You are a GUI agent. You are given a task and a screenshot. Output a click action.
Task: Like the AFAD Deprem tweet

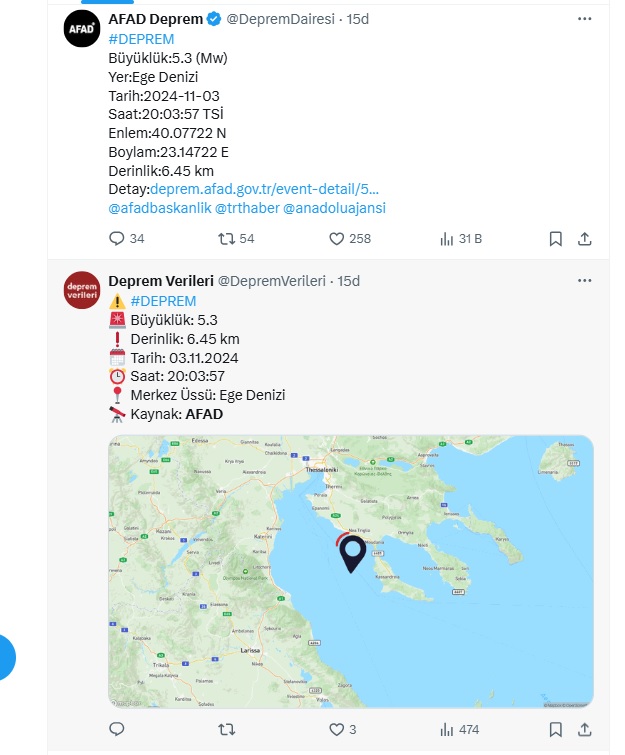(337, 238)
